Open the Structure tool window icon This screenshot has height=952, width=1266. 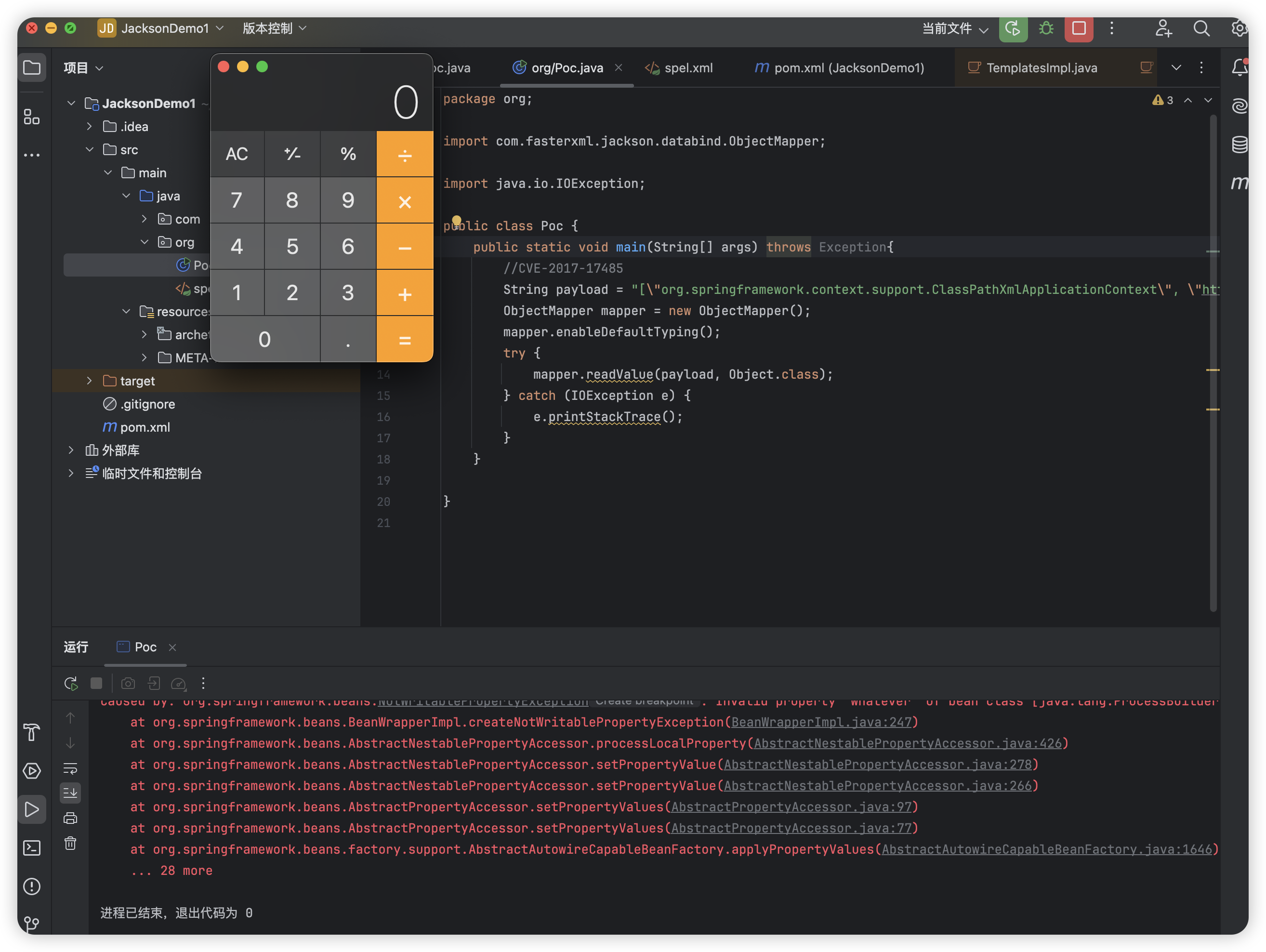click(x=31, y=117)
